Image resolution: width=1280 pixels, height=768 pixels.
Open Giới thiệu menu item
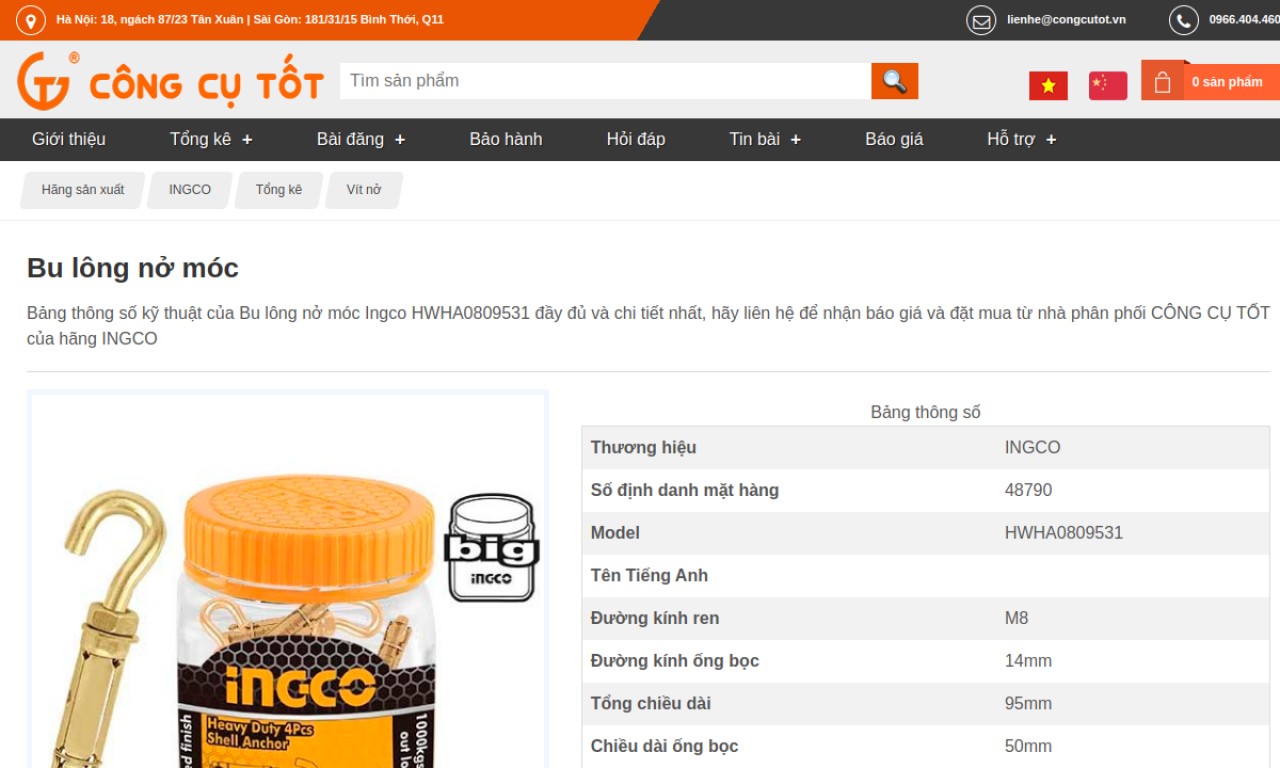coord(69,139)
